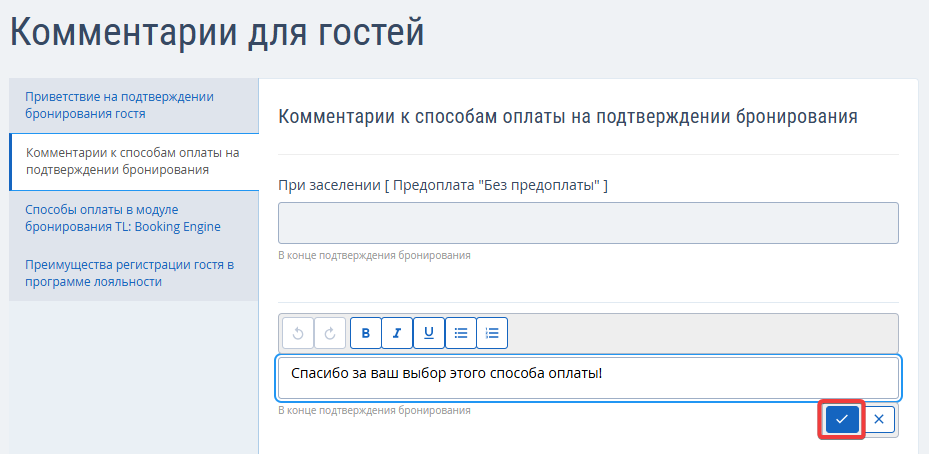The height and width of the screenshot is (454, 929).
Task: Select the 'Комментарии к способам оплаты' sidebar tab
Action: [133, 161]
